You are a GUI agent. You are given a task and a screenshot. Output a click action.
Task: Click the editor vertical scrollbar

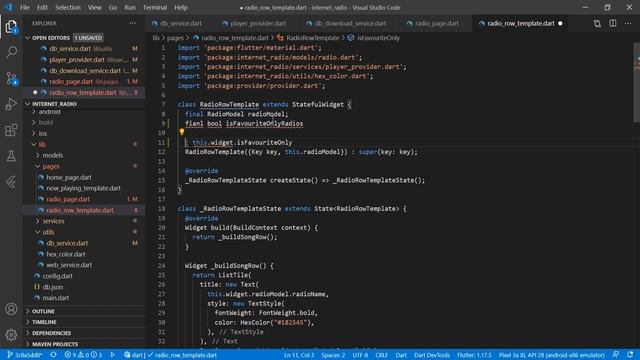pyautogui.click(x=636, y=82)
